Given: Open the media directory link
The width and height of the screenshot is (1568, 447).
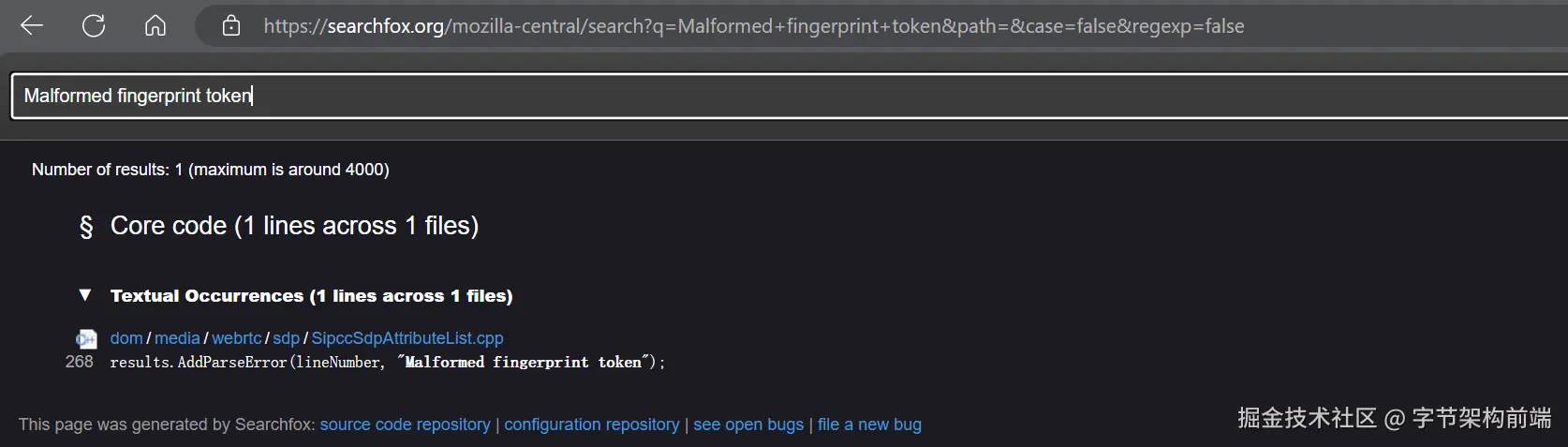Looking at the screenshot, I should [x=177, y=338].
